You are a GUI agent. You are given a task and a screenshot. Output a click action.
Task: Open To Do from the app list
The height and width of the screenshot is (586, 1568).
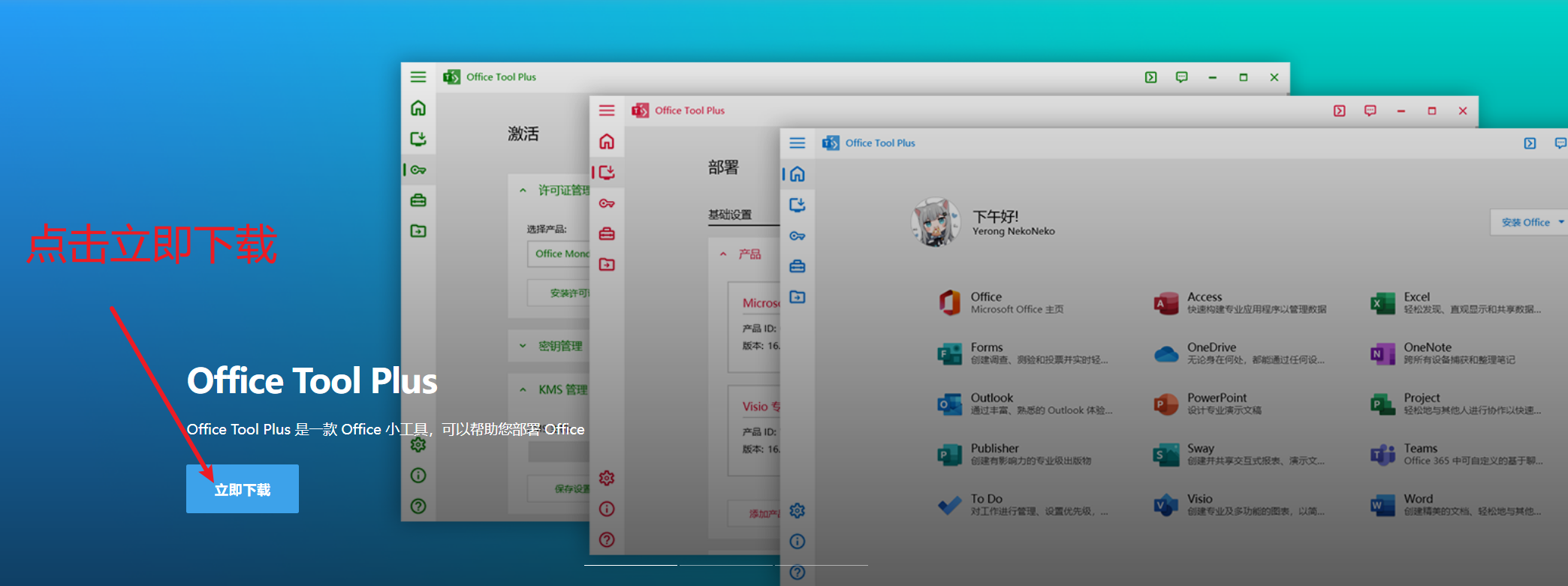[x=1023, y=503]
